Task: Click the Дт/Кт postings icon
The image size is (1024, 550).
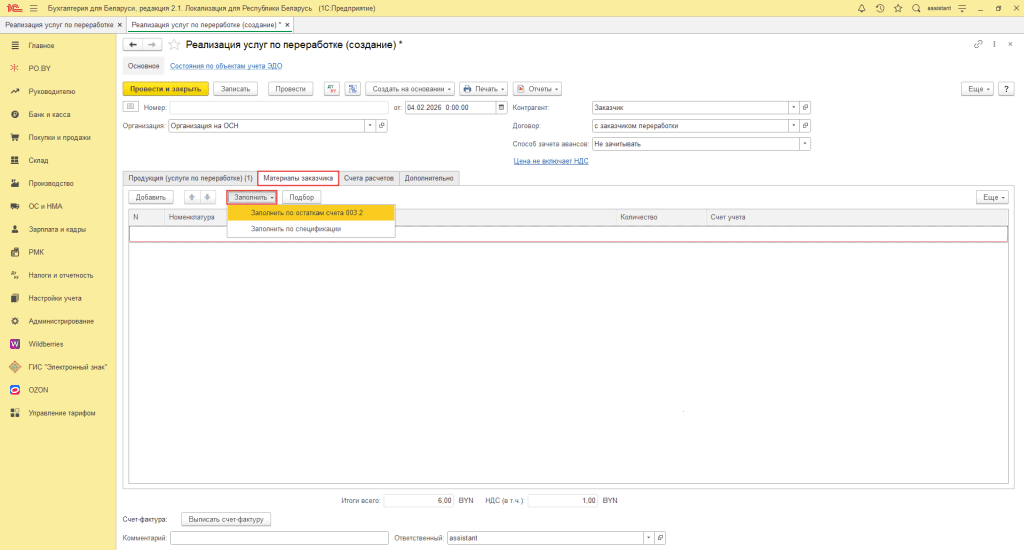Action: point(333,89)
